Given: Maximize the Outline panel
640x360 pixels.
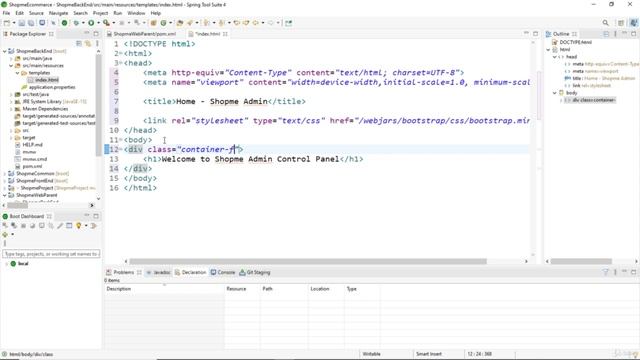Looking at the screenshot, I should (x=633, y=34).
